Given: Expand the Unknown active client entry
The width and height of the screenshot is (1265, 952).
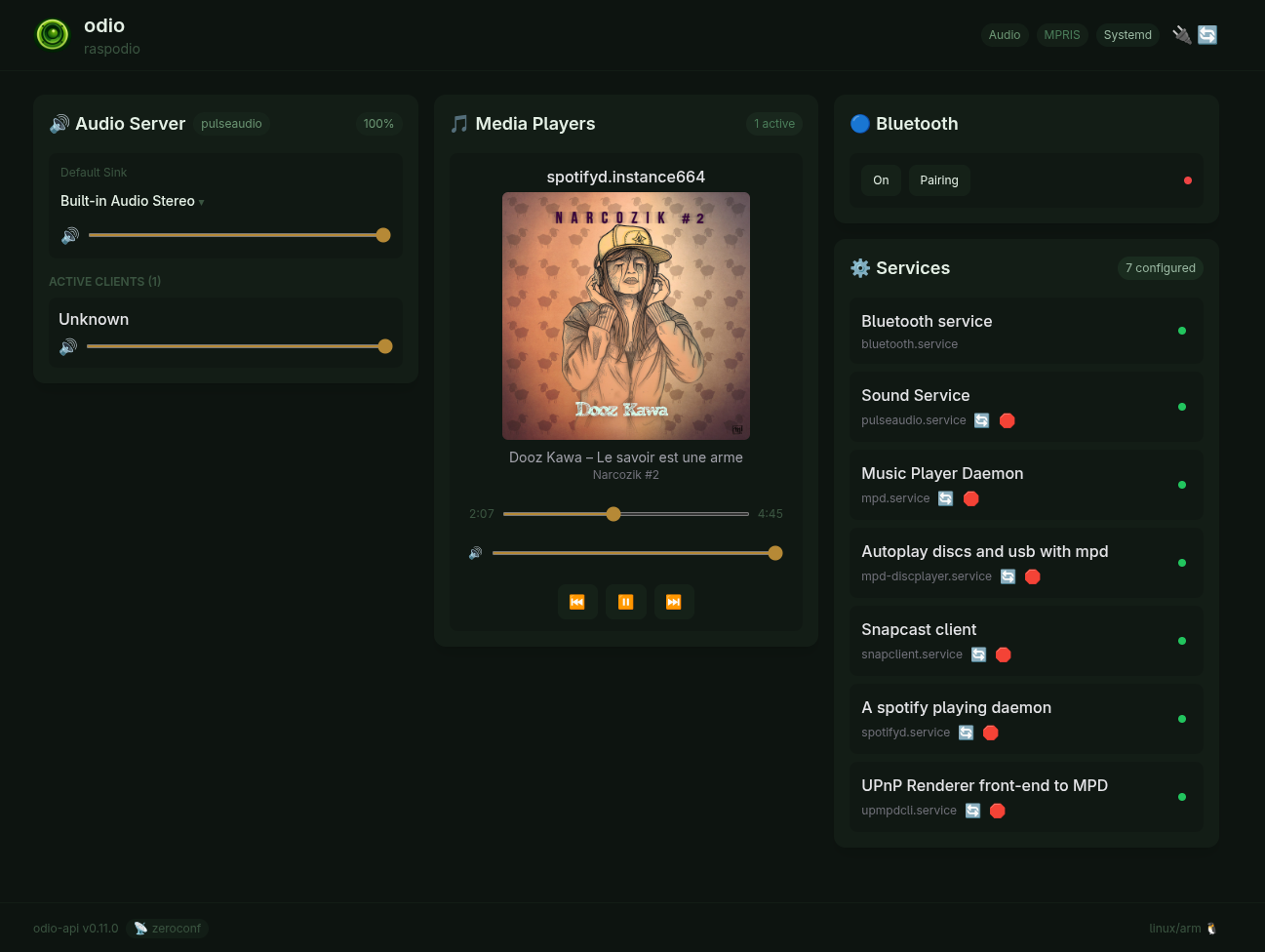Looking at the screenshot, I should point(94,319).
